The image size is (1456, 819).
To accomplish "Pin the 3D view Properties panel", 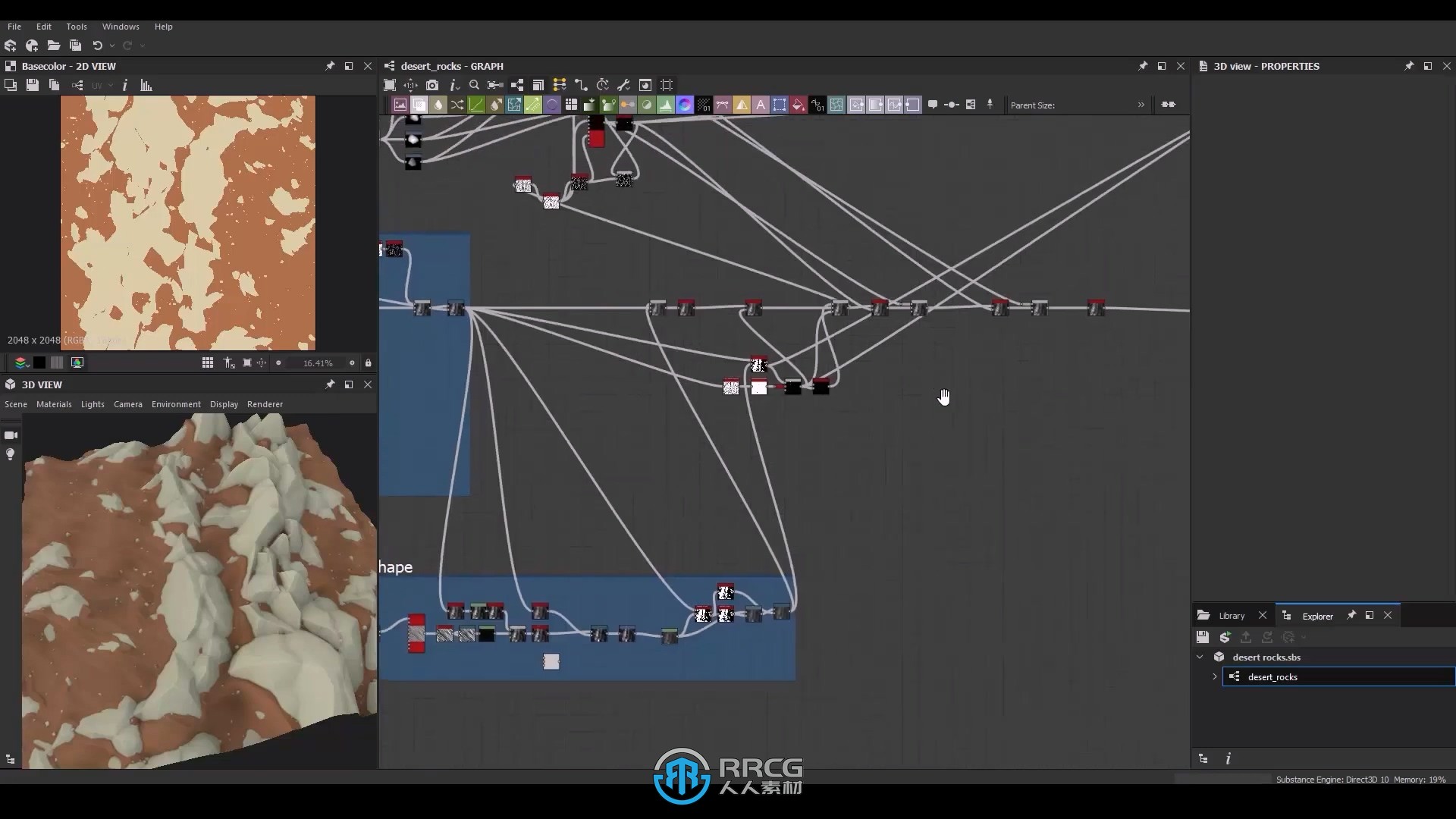I will pyautogui.click(x=1409, y=66).
